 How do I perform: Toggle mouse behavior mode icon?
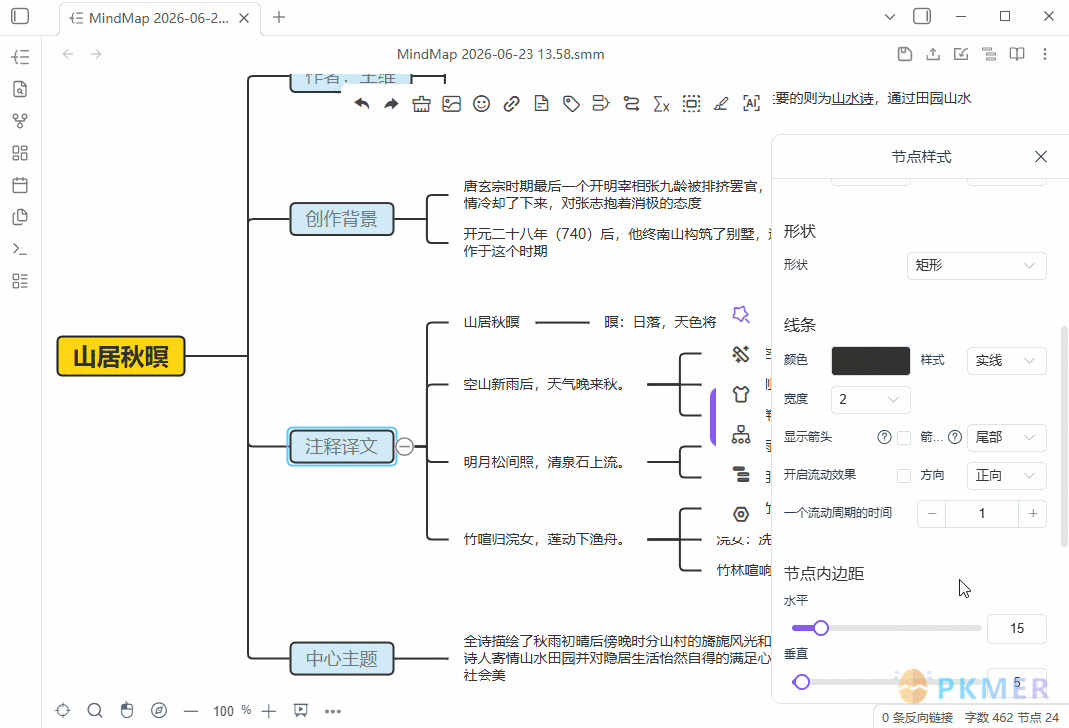point(127,710)
